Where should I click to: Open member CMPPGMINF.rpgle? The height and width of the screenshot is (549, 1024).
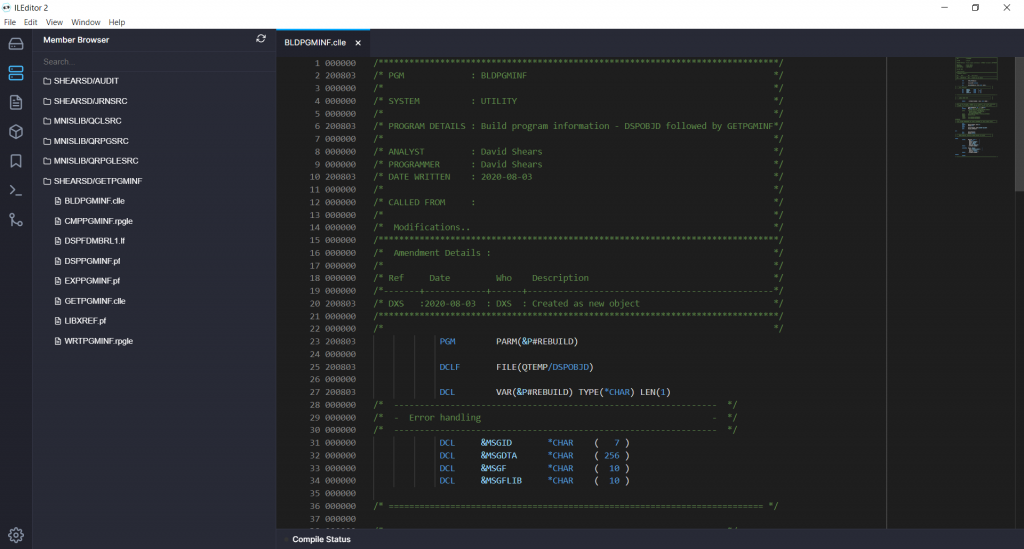click(x=99, y=221)
